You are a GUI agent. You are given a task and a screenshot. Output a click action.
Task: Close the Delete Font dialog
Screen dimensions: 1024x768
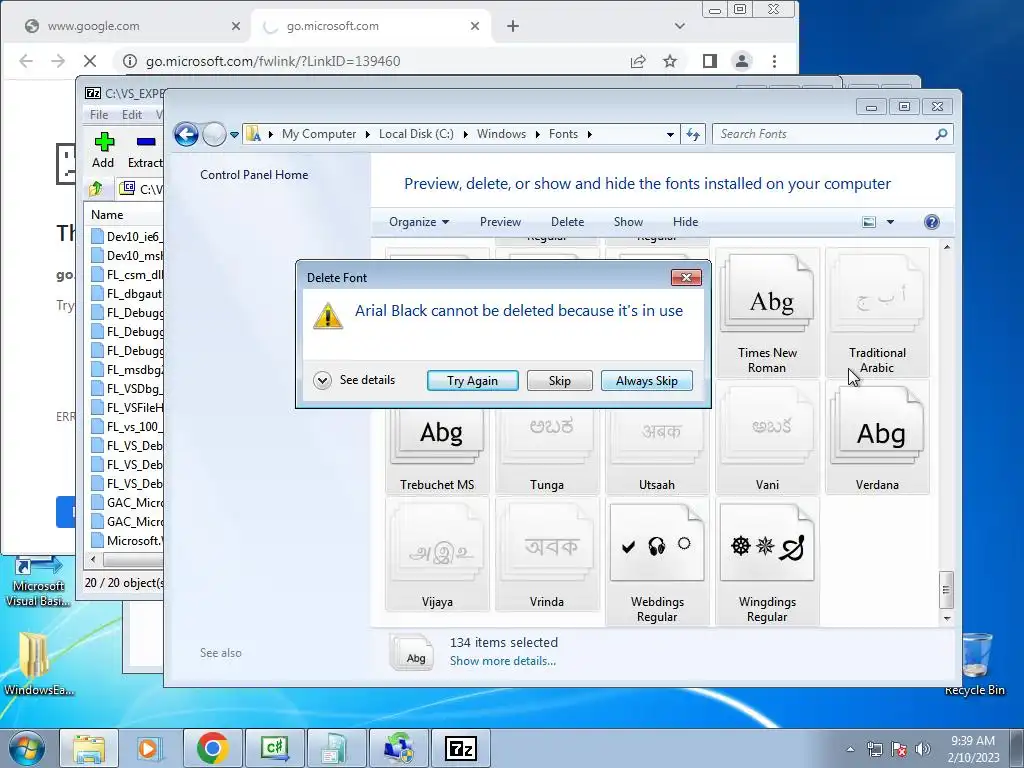click(x=686, y=278)
